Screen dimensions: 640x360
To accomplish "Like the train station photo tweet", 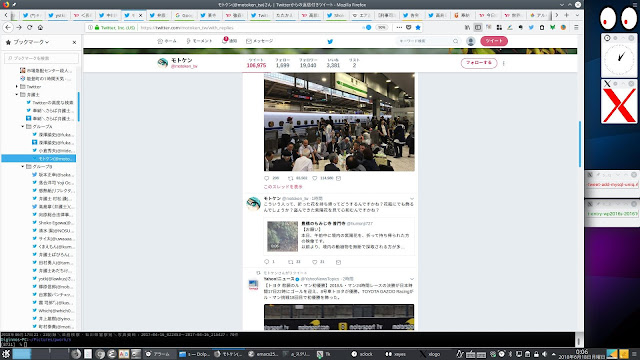I will pyautogui.click(x=315, y=178).
